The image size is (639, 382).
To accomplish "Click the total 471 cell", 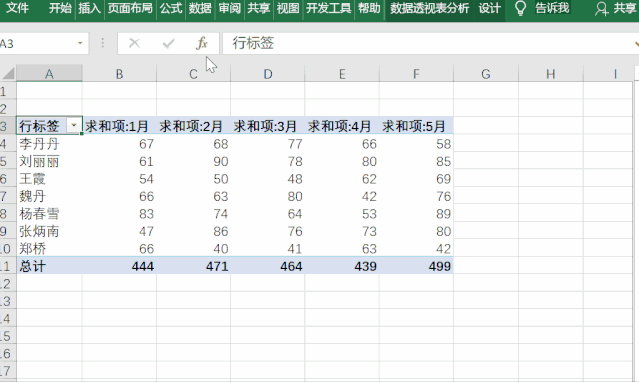I will pos(194,266).
